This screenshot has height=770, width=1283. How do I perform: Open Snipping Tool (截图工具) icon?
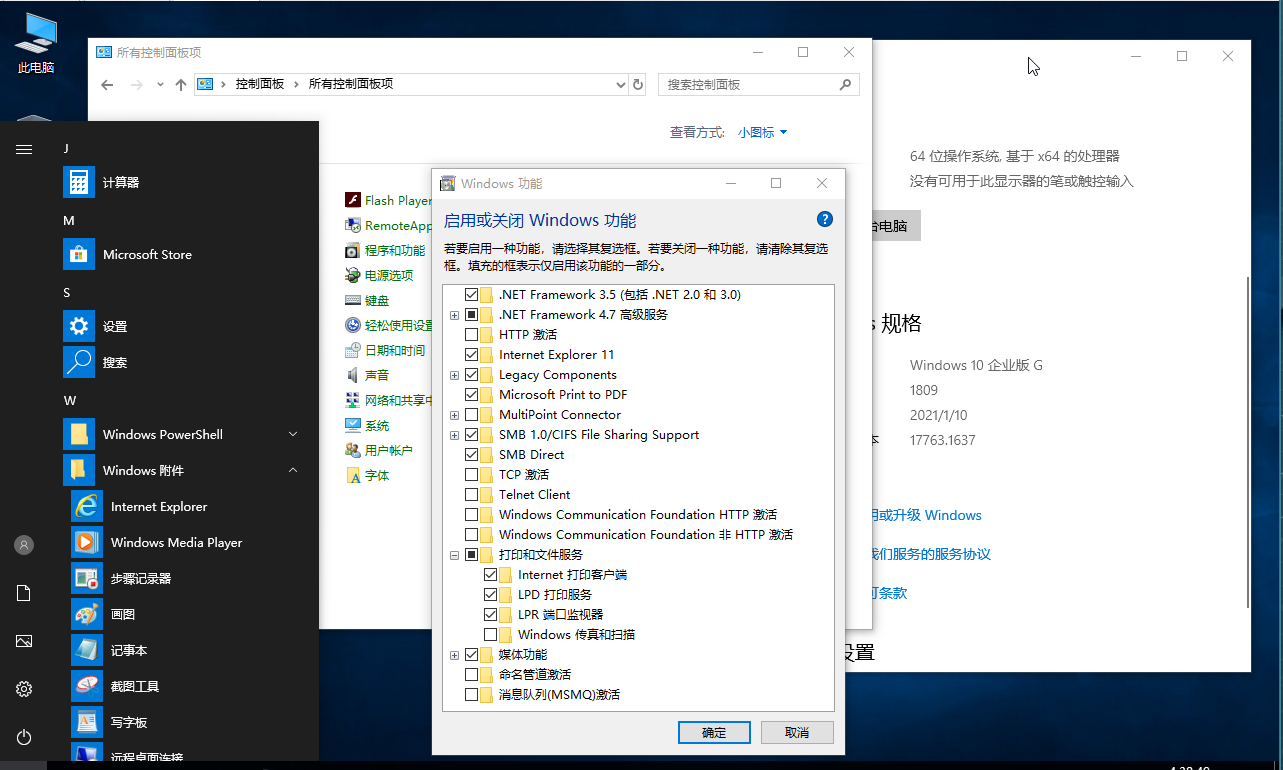[87, 686]
